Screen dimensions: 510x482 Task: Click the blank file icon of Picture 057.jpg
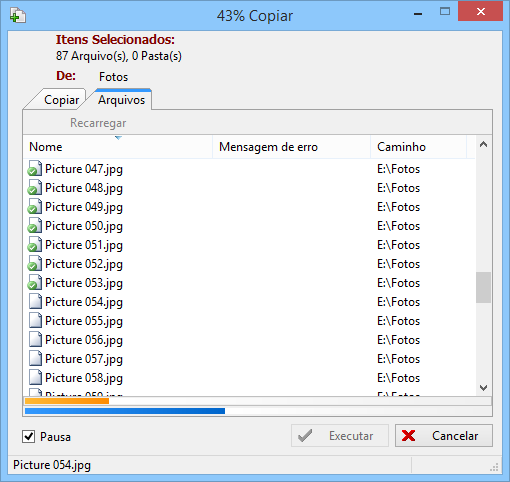coord(35,358)
